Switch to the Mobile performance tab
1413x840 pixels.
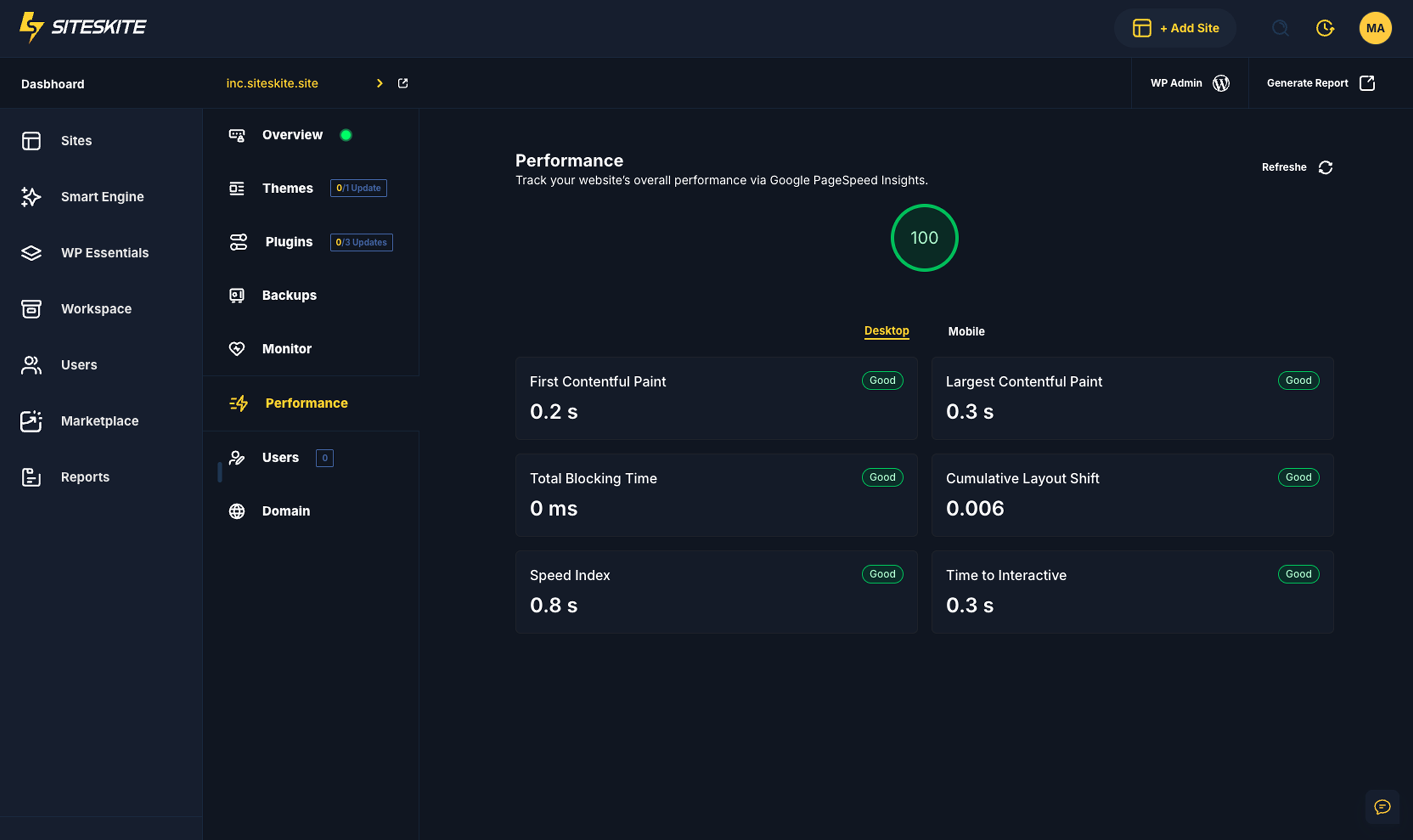[966, 331]
